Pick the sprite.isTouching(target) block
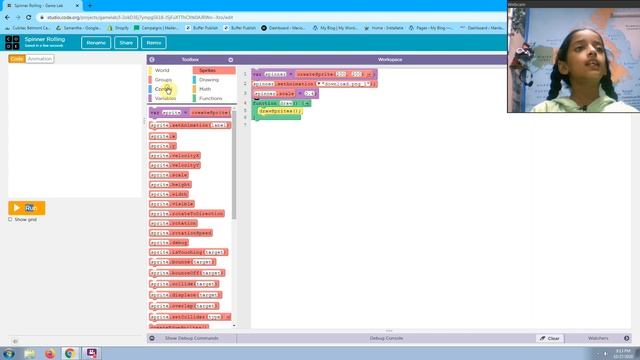Viewport: 640px width, 360px height. (189, 253)
